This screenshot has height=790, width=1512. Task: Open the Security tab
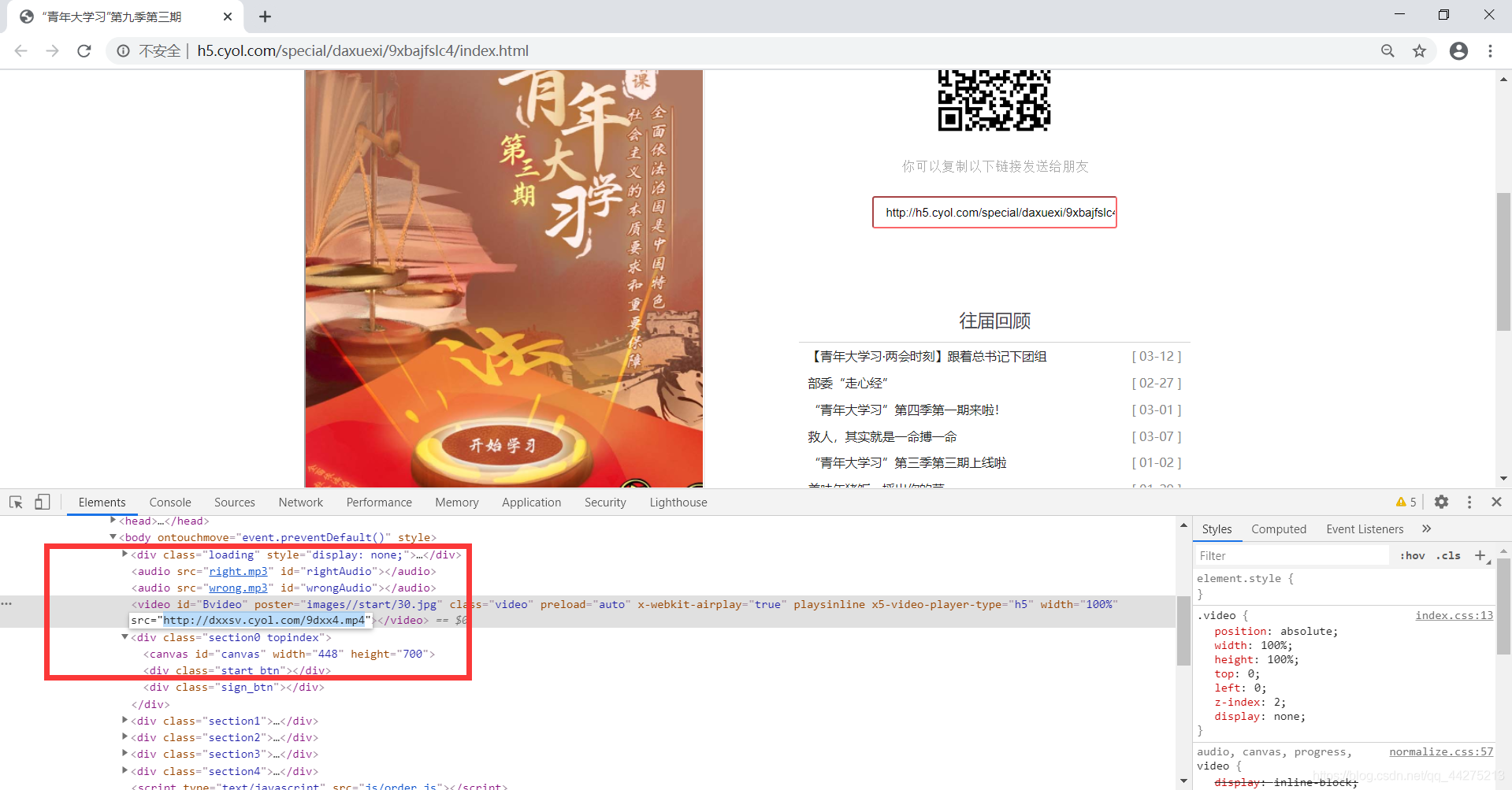coord(605,503)
